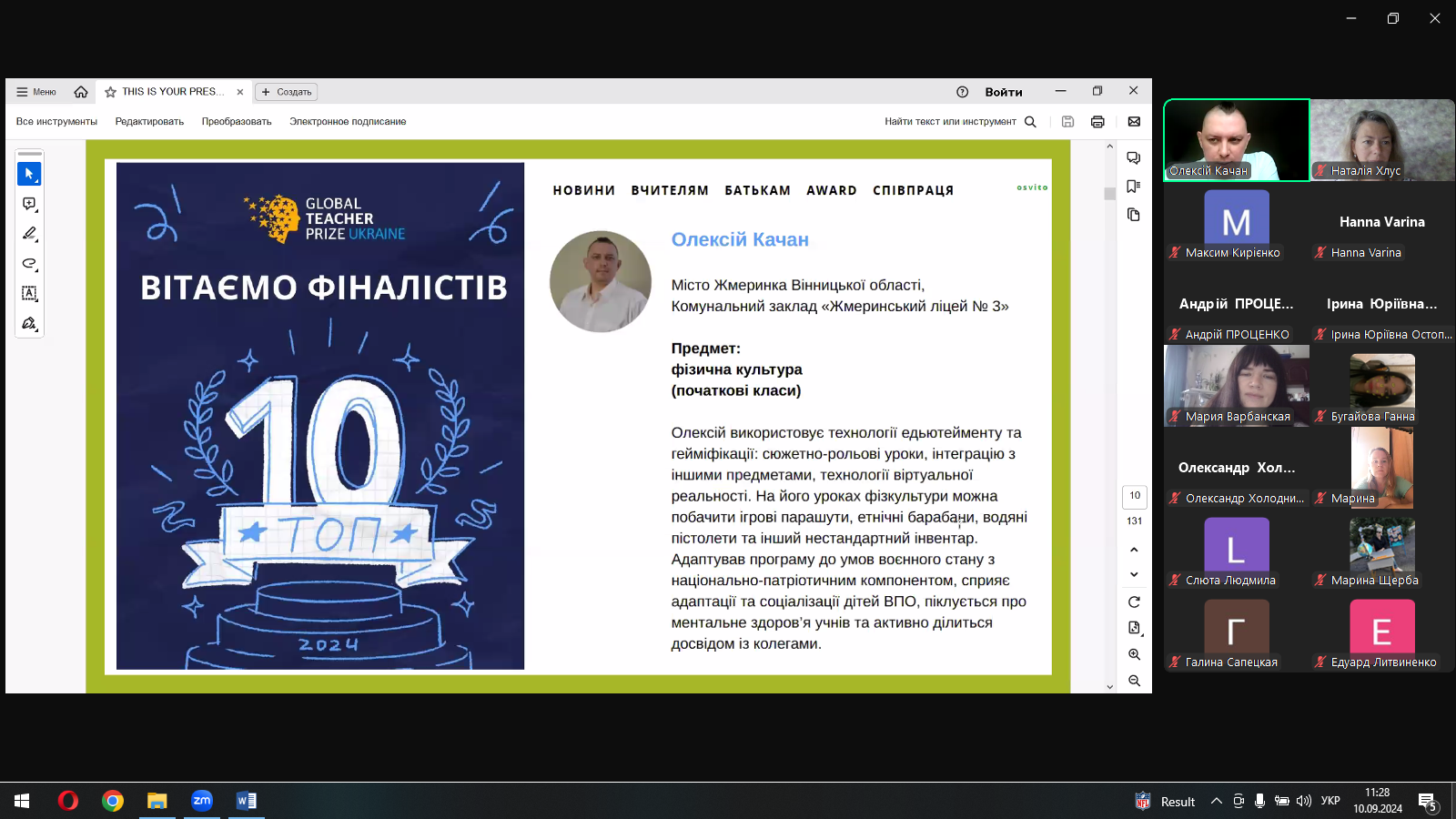
Task: Go to previous page arrow
Action: coord(1134,550)
